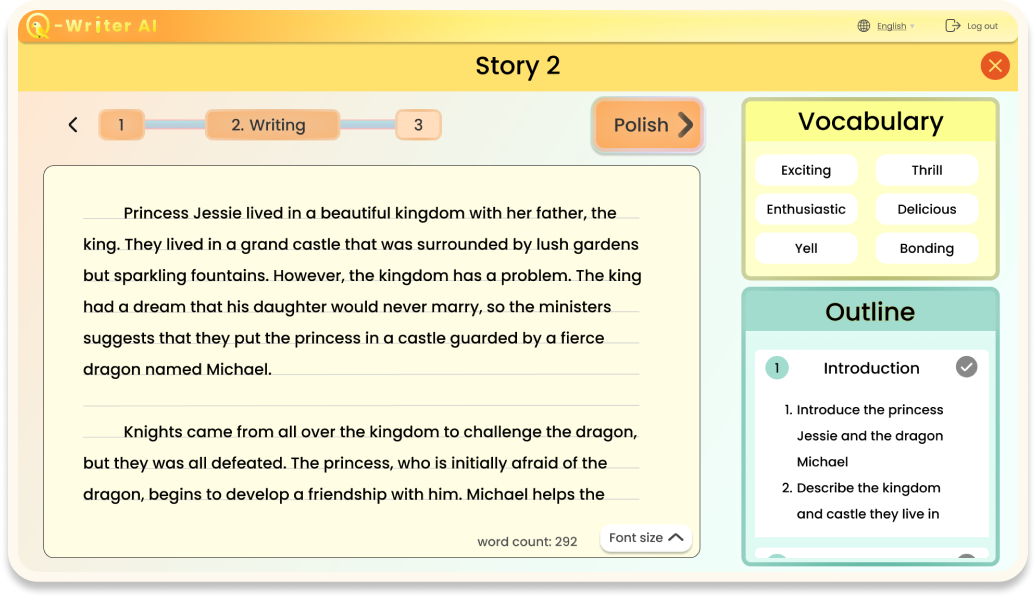Click the Introduction number 1 badge
Image resolution: width=1036 pixels, height=598 pixels.
[x=777, y=367]
